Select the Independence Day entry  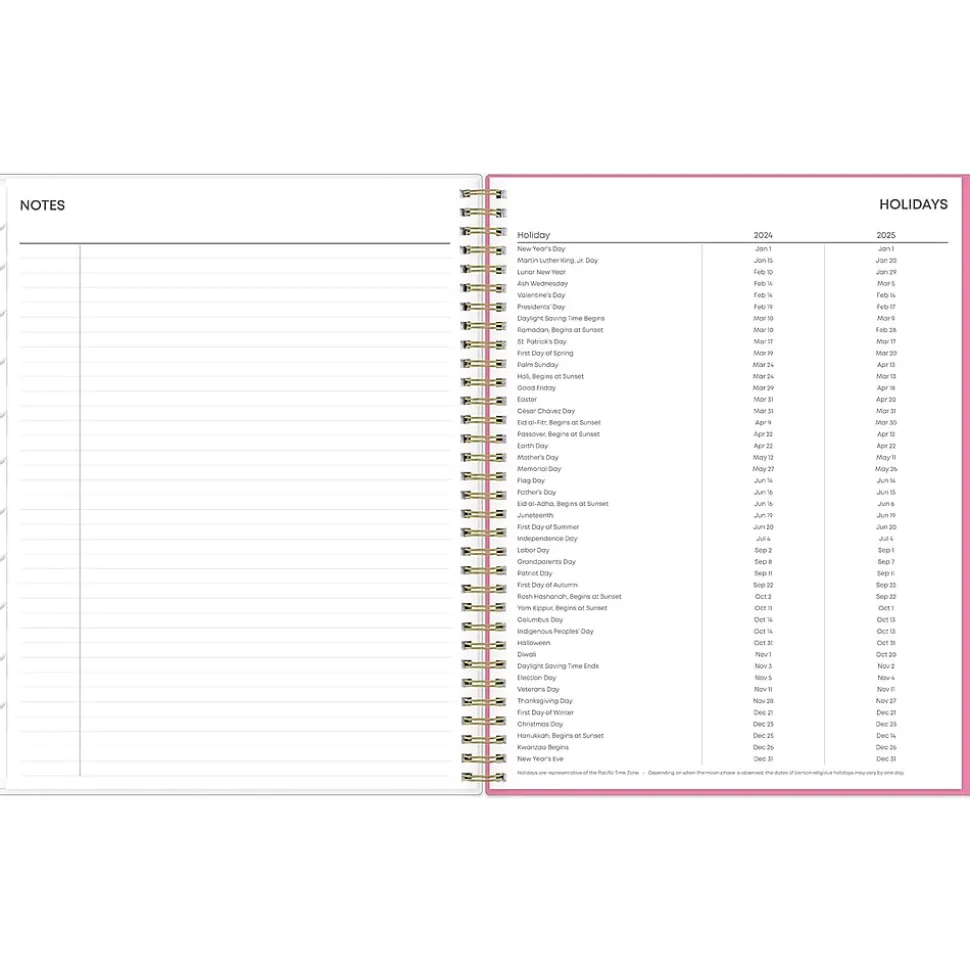point(547,539)
